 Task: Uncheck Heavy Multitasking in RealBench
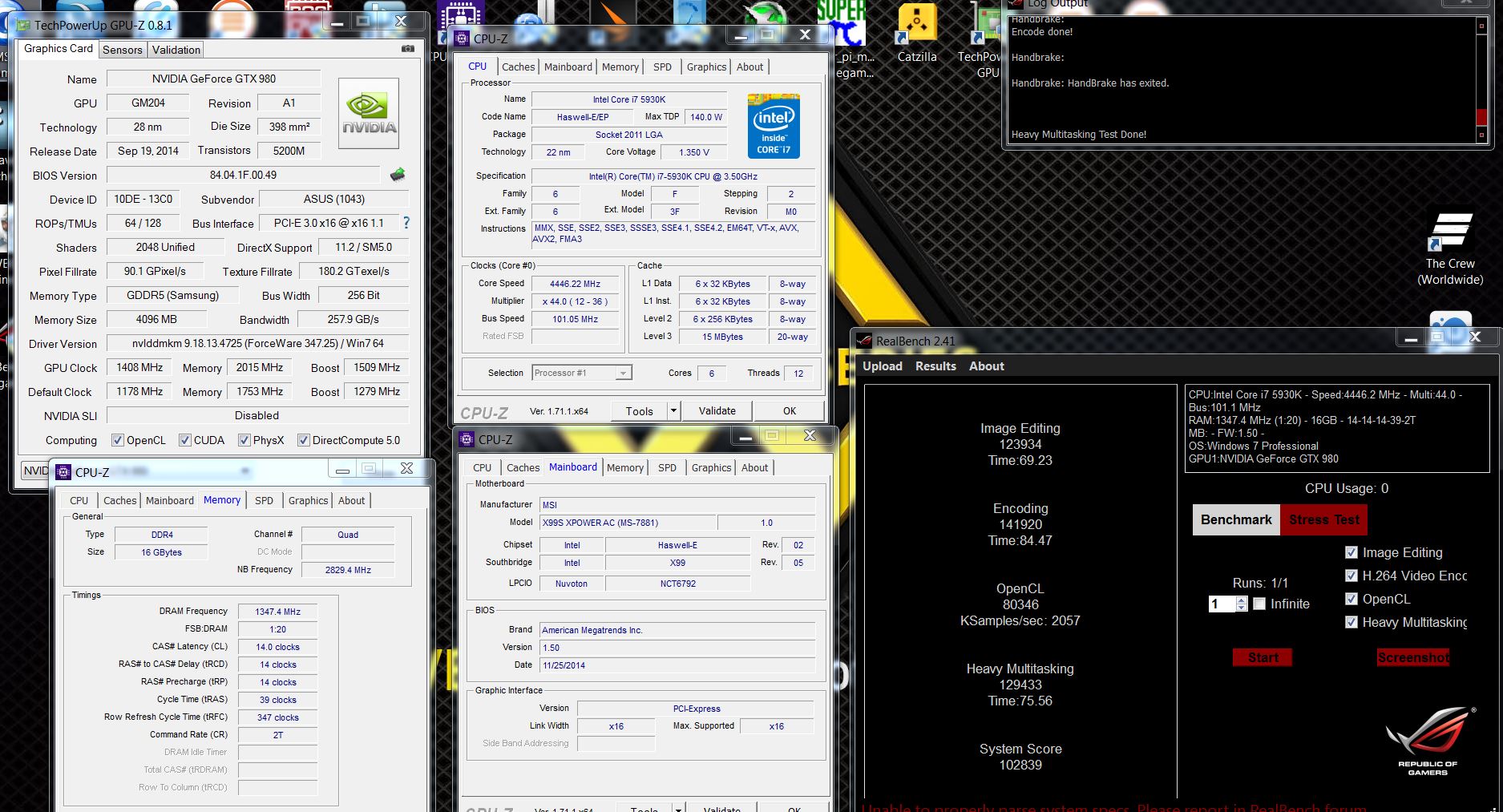[1351, 622]
